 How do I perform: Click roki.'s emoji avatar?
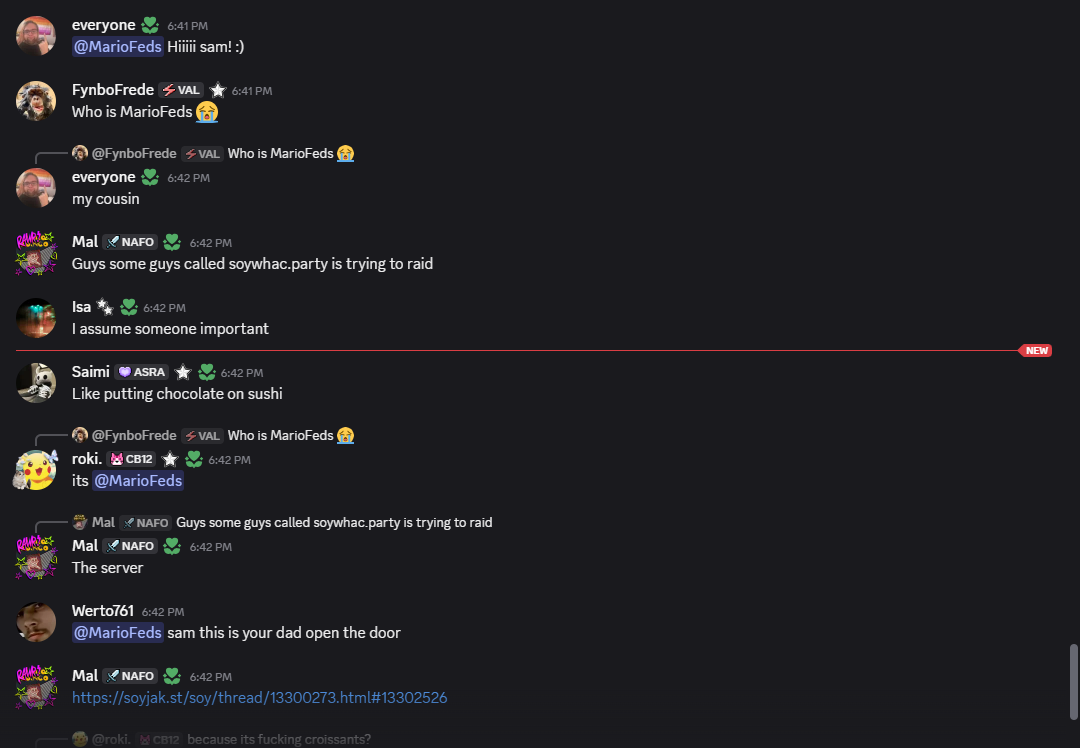click(x=36, y=470)
